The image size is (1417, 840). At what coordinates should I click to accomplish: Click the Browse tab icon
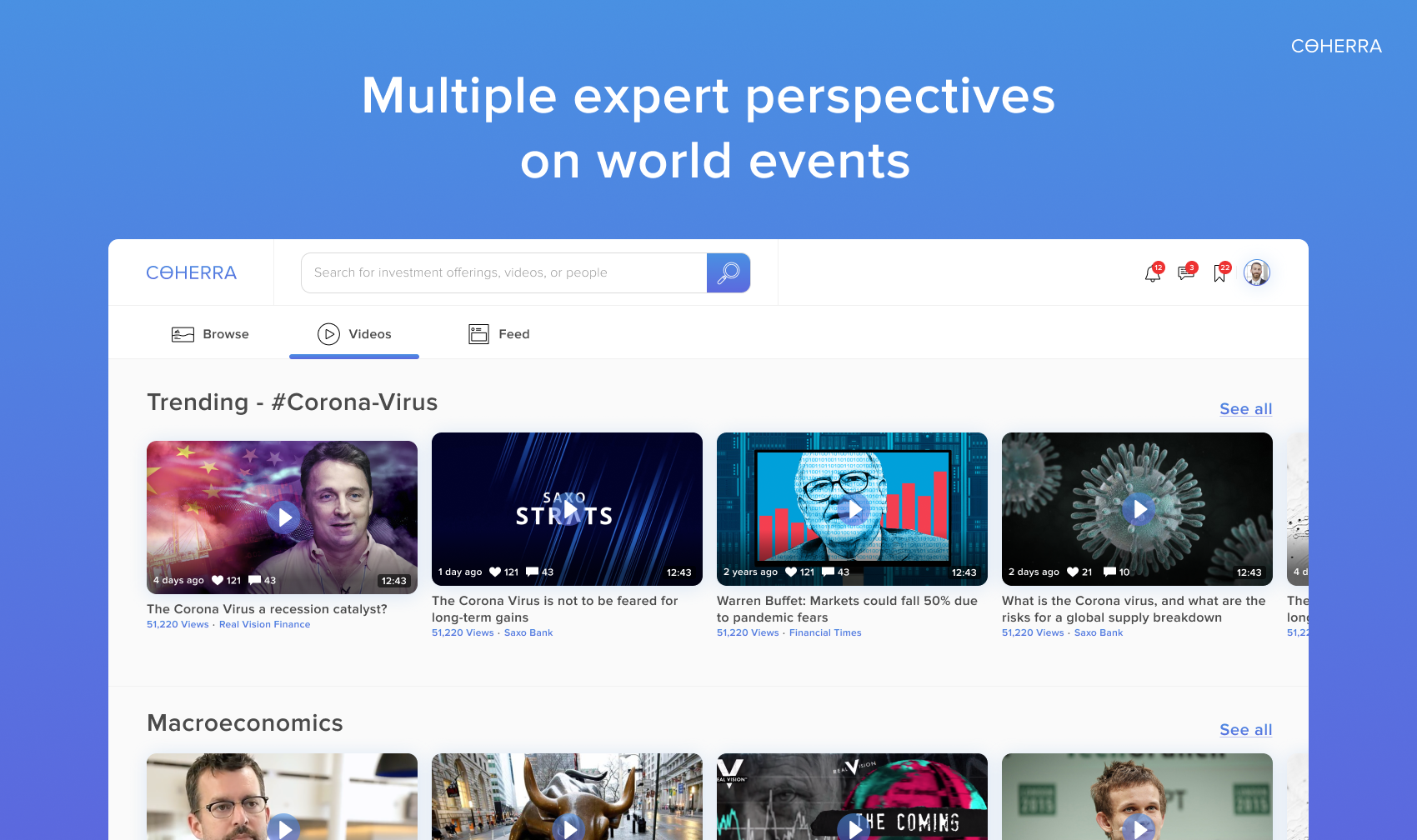(183, 334)
